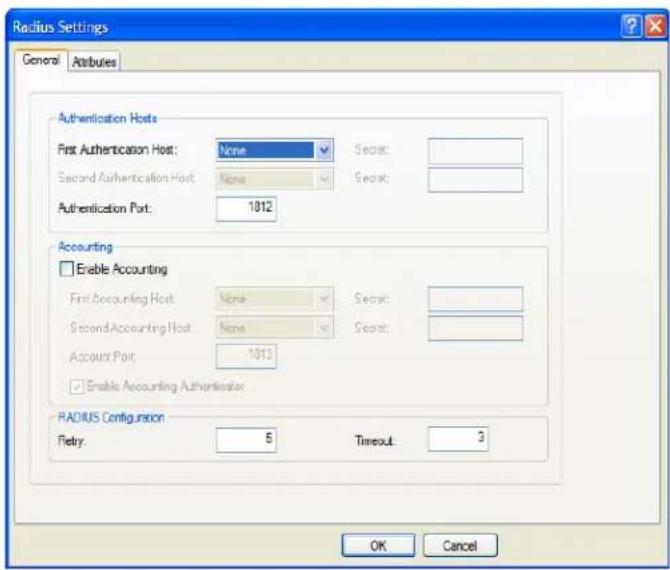
Task: Close the Radius Settings window
Action: coord(655,26)
